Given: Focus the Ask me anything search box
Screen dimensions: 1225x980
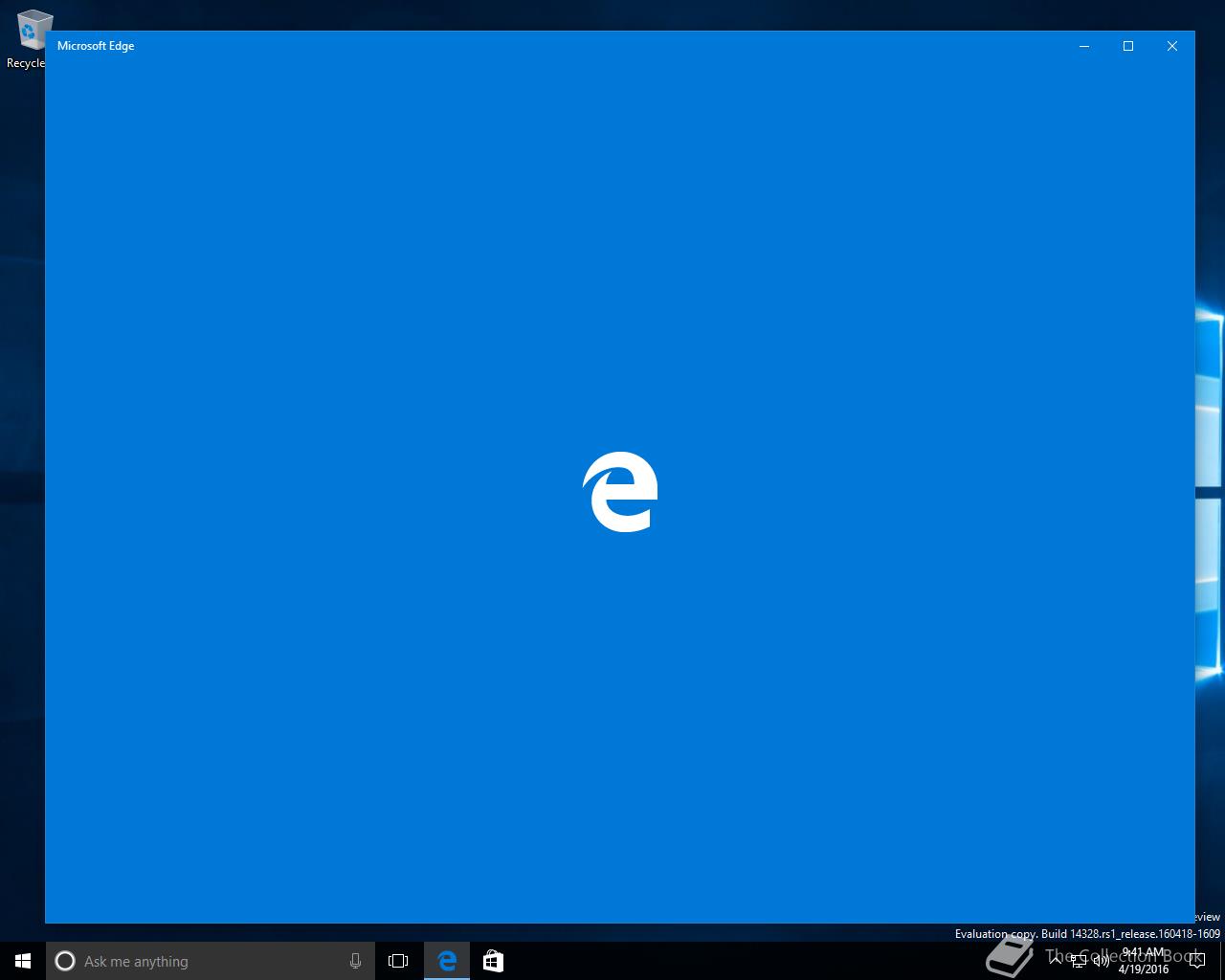Looking at the screenshot, I should (211, 961).
